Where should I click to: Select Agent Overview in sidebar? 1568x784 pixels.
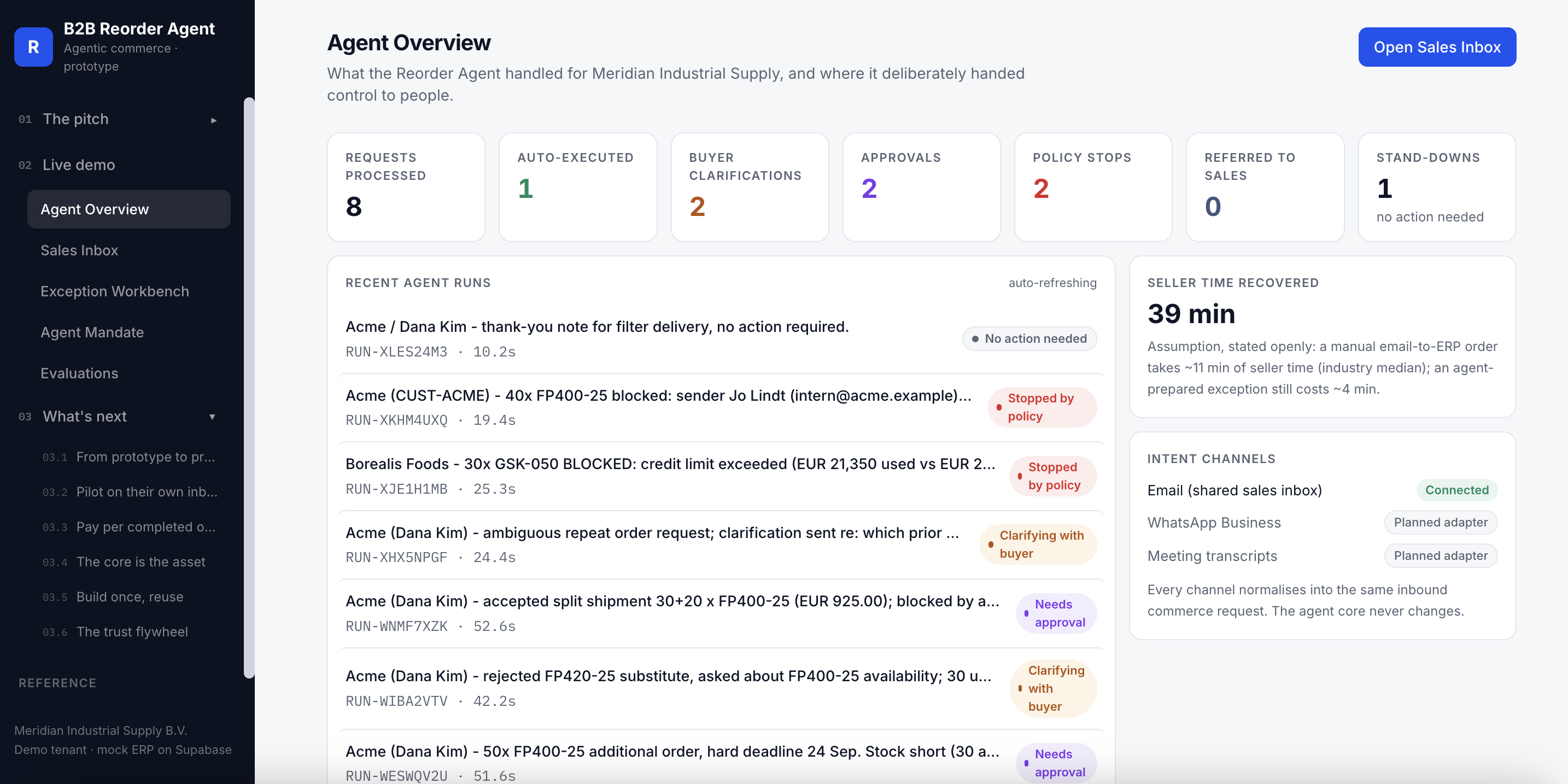(129, 209)
